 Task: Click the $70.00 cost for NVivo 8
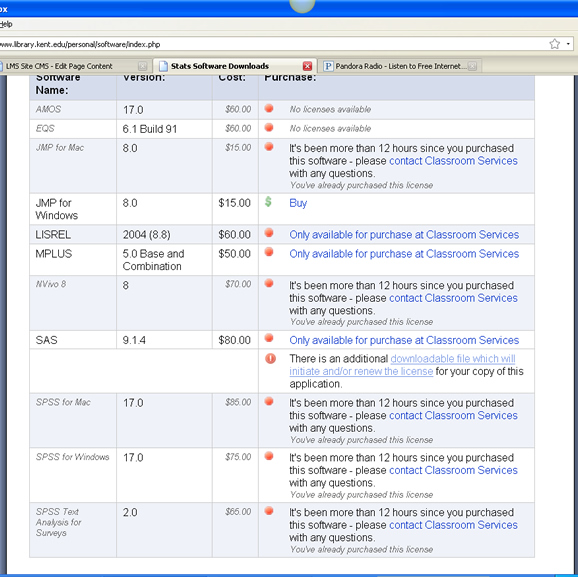238,284
